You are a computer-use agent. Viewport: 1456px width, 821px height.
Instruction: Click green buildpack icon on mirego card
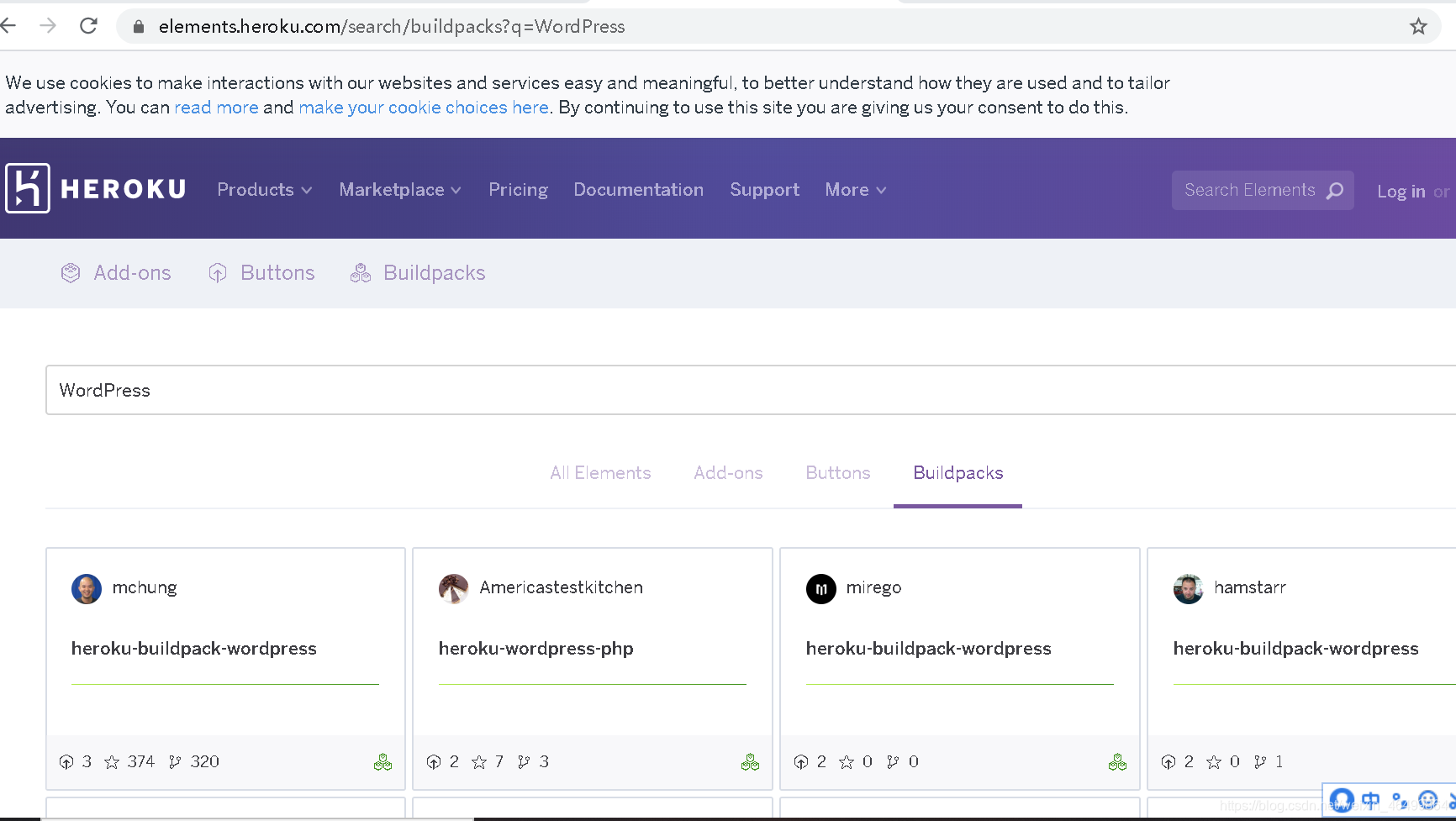pyautogui.click(x=1117, y=762)
